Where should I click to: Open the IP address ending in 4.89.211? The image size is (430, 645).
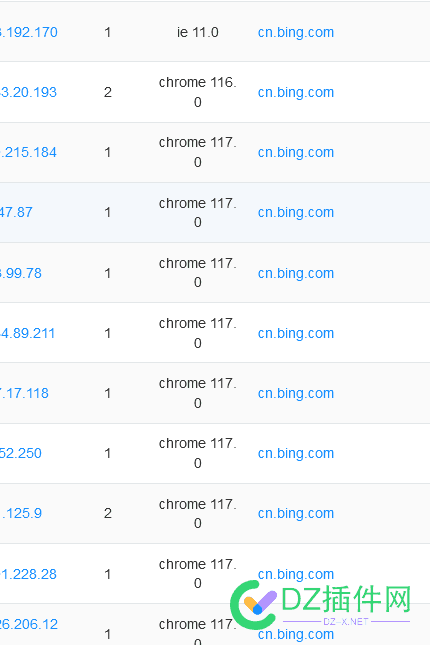coord(27,333)
